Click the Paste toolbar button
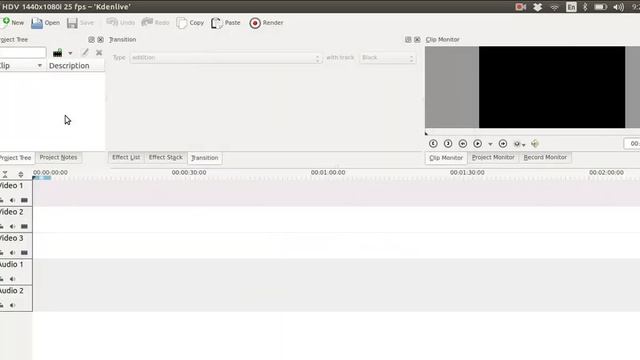The height and width of the screenshot is (360, 640). pos(226,23)
